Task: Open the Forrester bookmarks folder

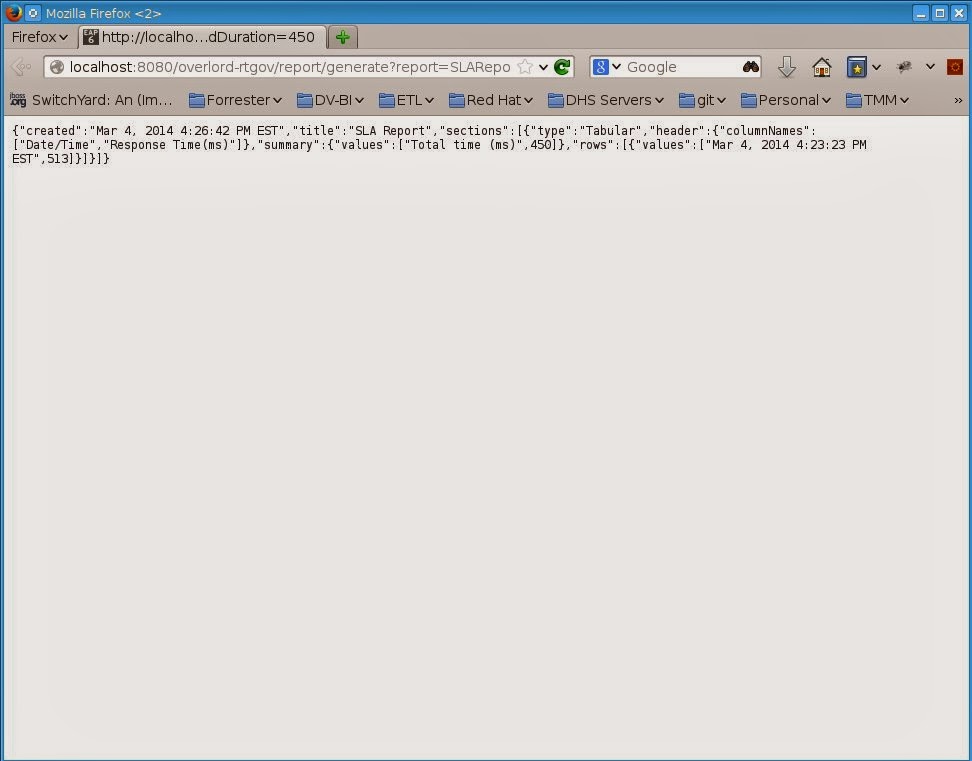Action: (x=235, y=100)
